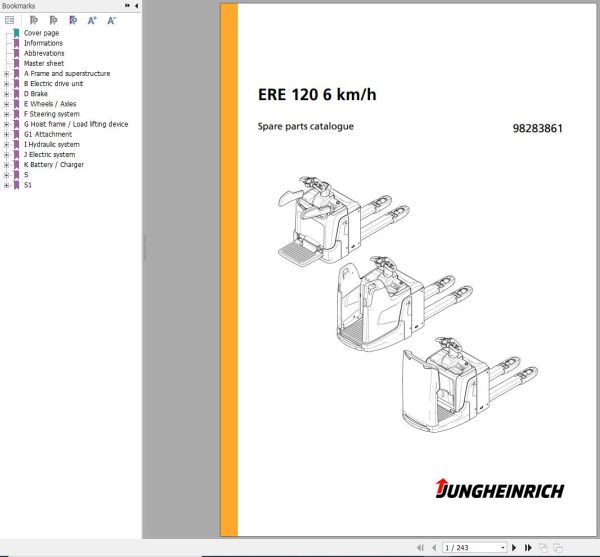Click the double-arrow expand icon in Bookmarks header
Viewport: 600px width, 557px height.
tap(127, 5)
